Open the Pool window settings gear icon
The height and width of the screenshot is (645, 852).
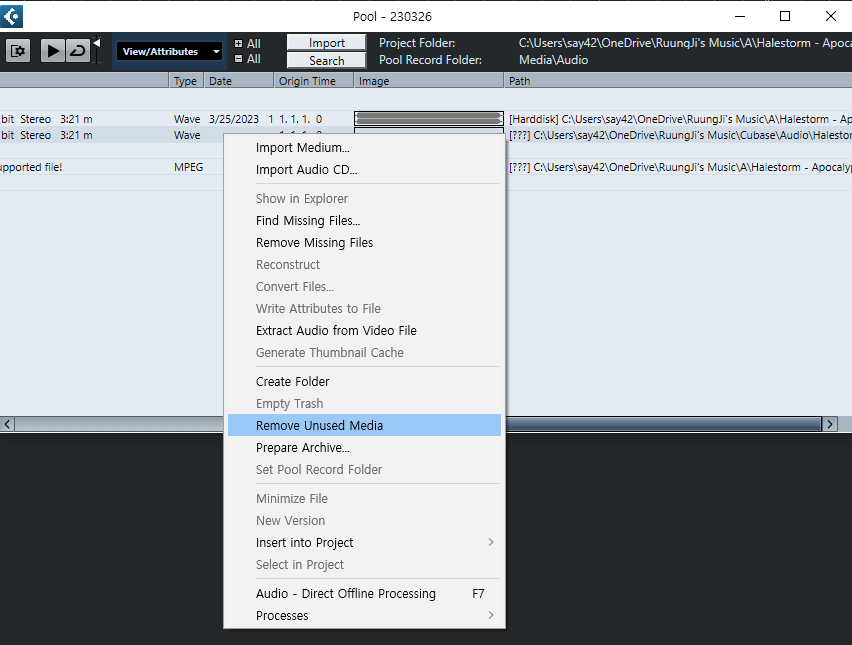point(17,50)
